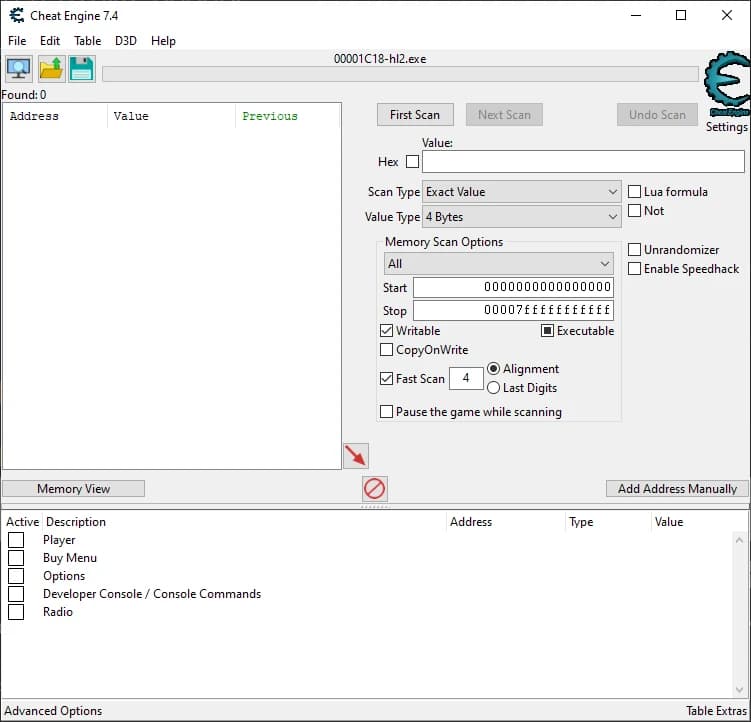Select the Player row text
This screenshot has height=722, width=751.
pyautogui.click(x=59, y=540)
